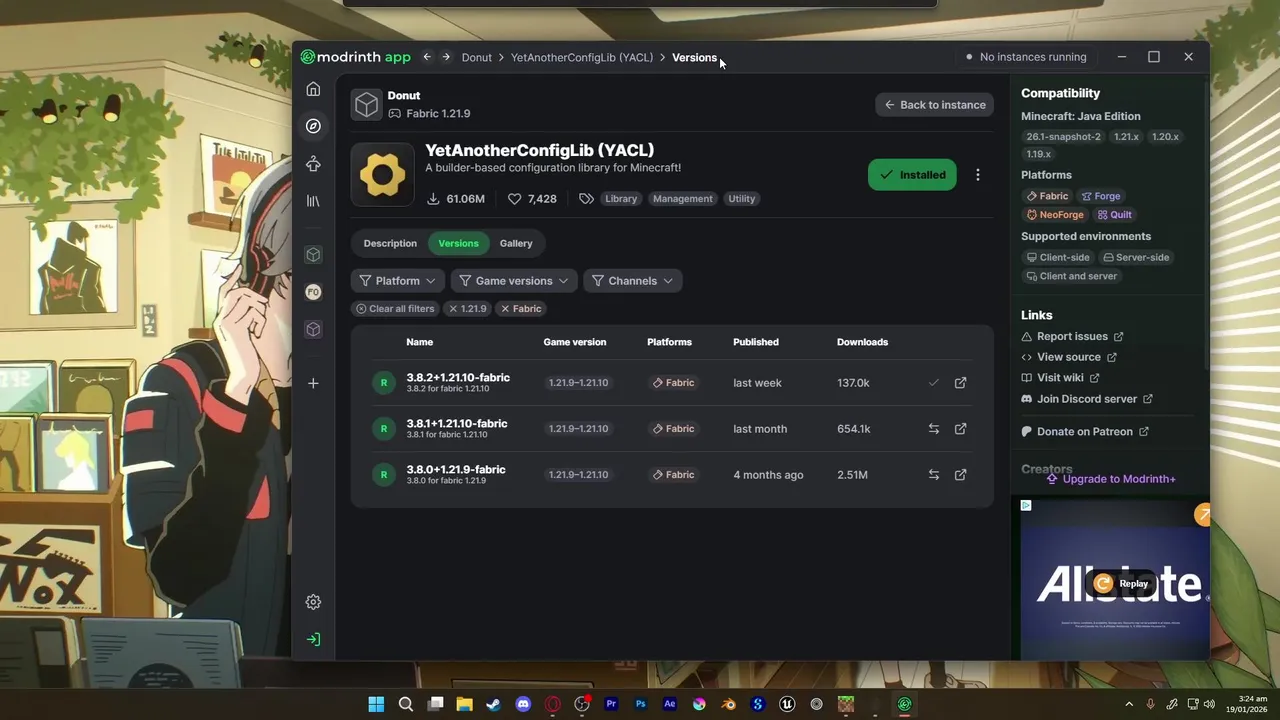The image size is (1280, 720).
Task: Open the Windows Start menu
Action: click(x=376, y=704)
